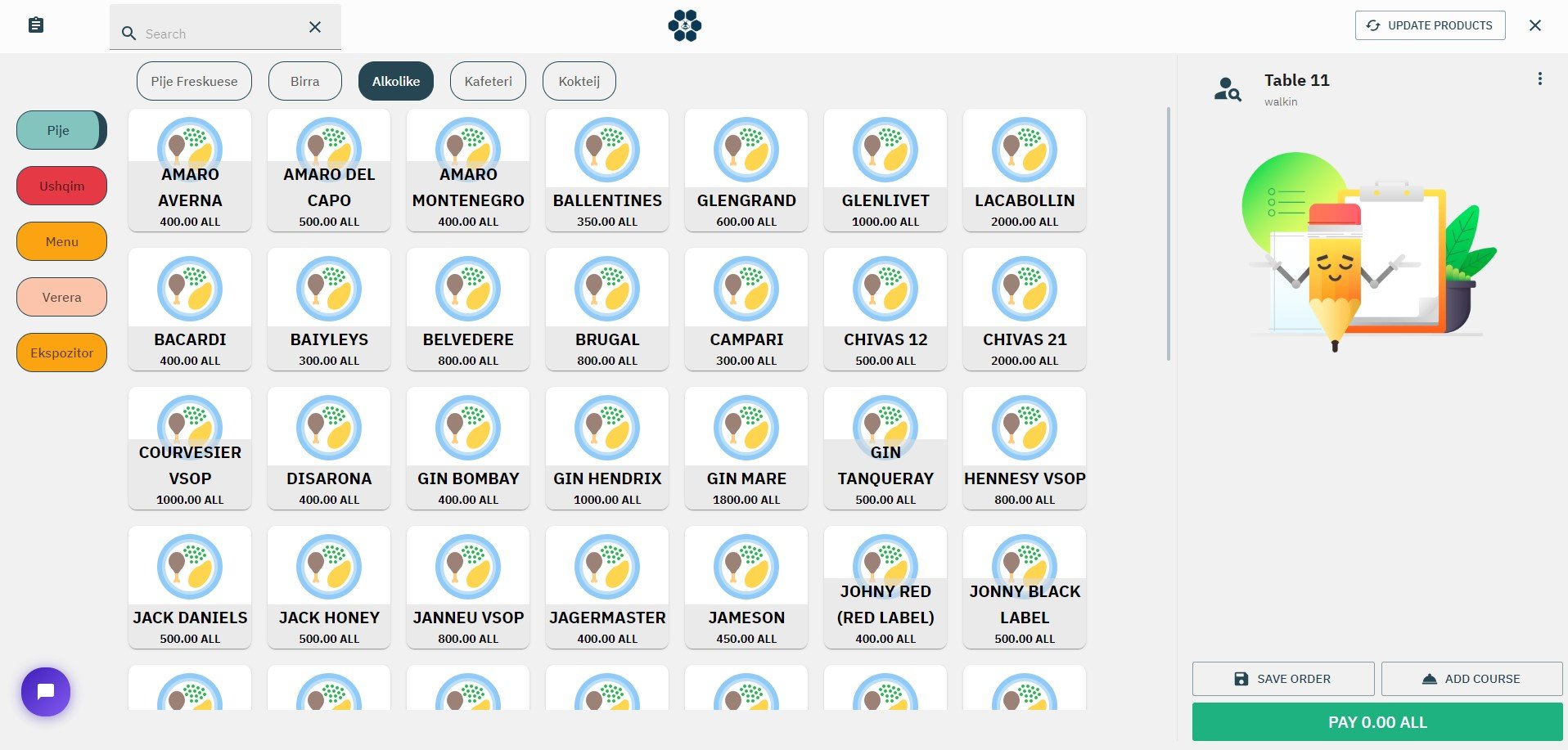The image size is (1568, 750).
Task: Select Lacabollin product card
Action: [1025, 170]
